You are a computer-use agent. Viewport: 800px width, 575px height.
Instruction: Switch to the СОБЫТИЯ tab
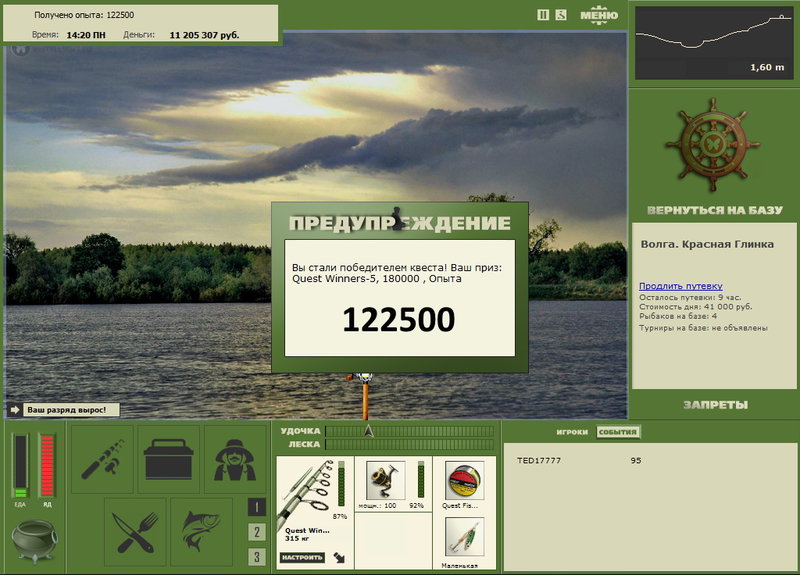tap(618, 432)
